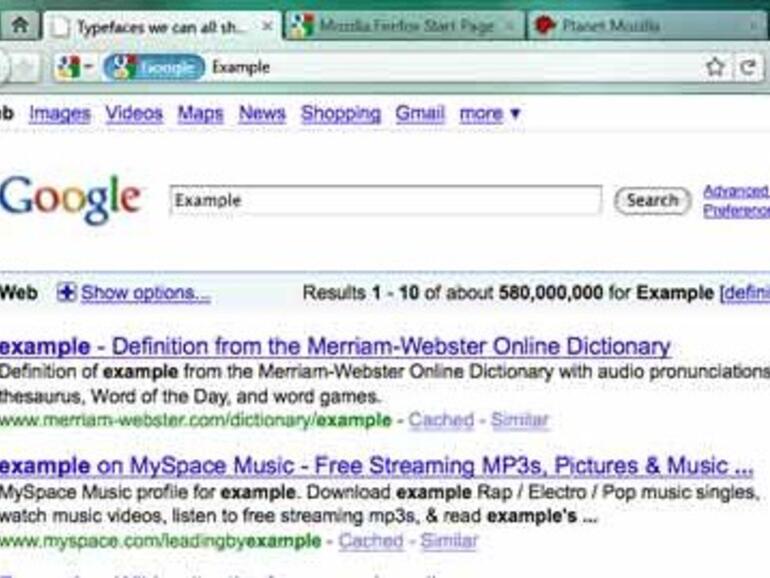This screenshot has height=578, width=770.
Task: Open the definition link after 'for Example'
Action: (x=745, y=293)
